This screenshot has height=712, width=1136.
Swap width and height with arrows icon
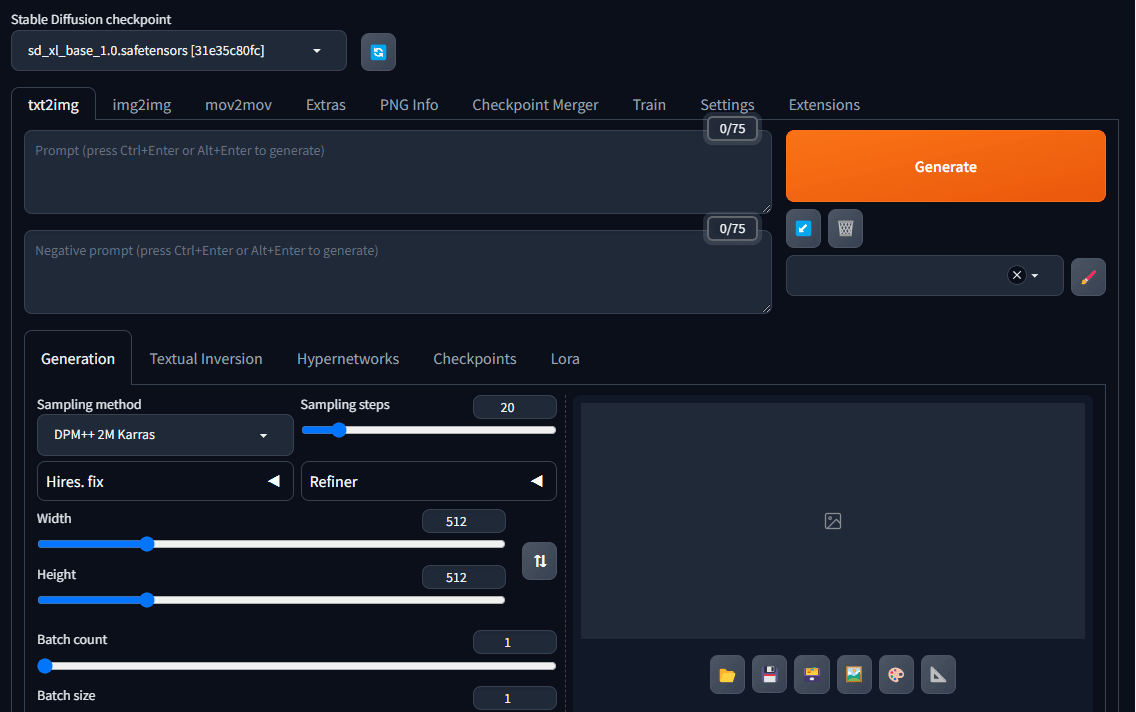540,561
